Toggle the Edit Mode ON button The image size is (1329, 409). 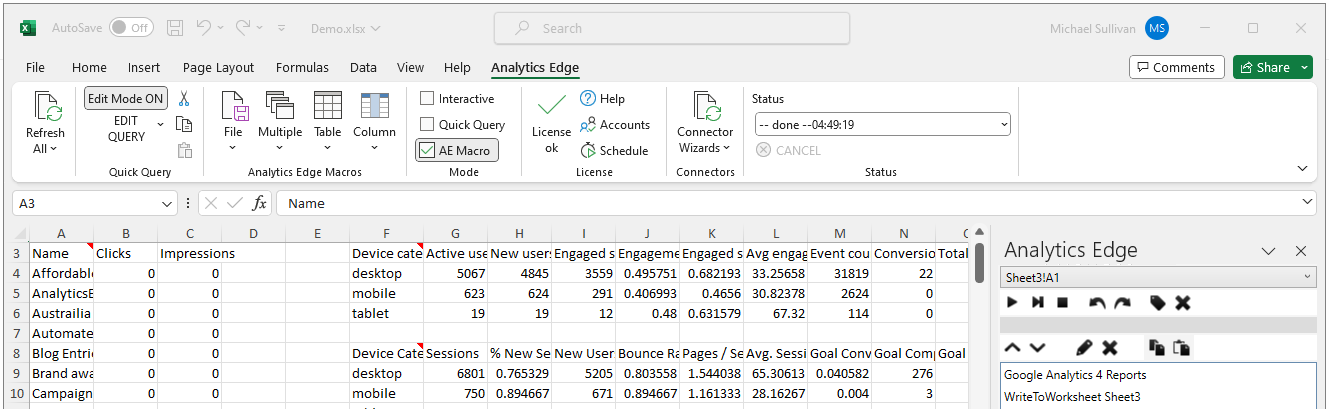(125, 98)
